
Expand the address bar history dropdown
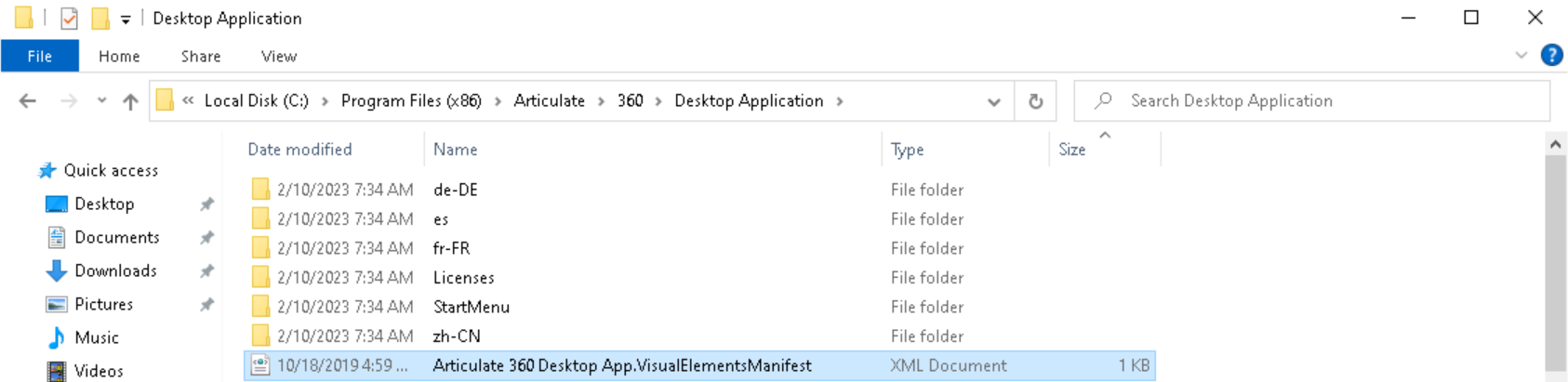994,101
